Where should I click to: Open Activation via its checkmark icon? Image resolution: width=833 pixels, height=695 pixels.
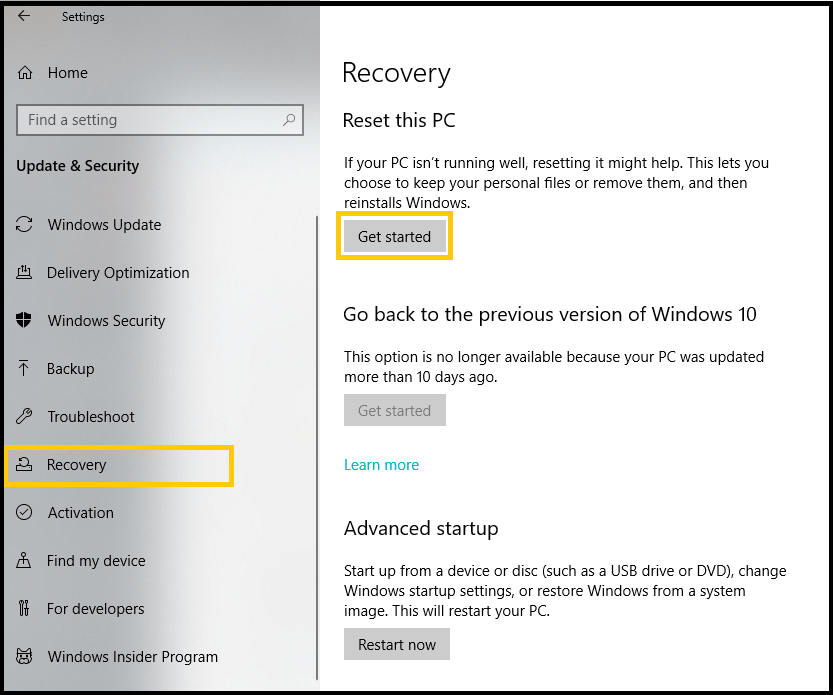[28, 513]
